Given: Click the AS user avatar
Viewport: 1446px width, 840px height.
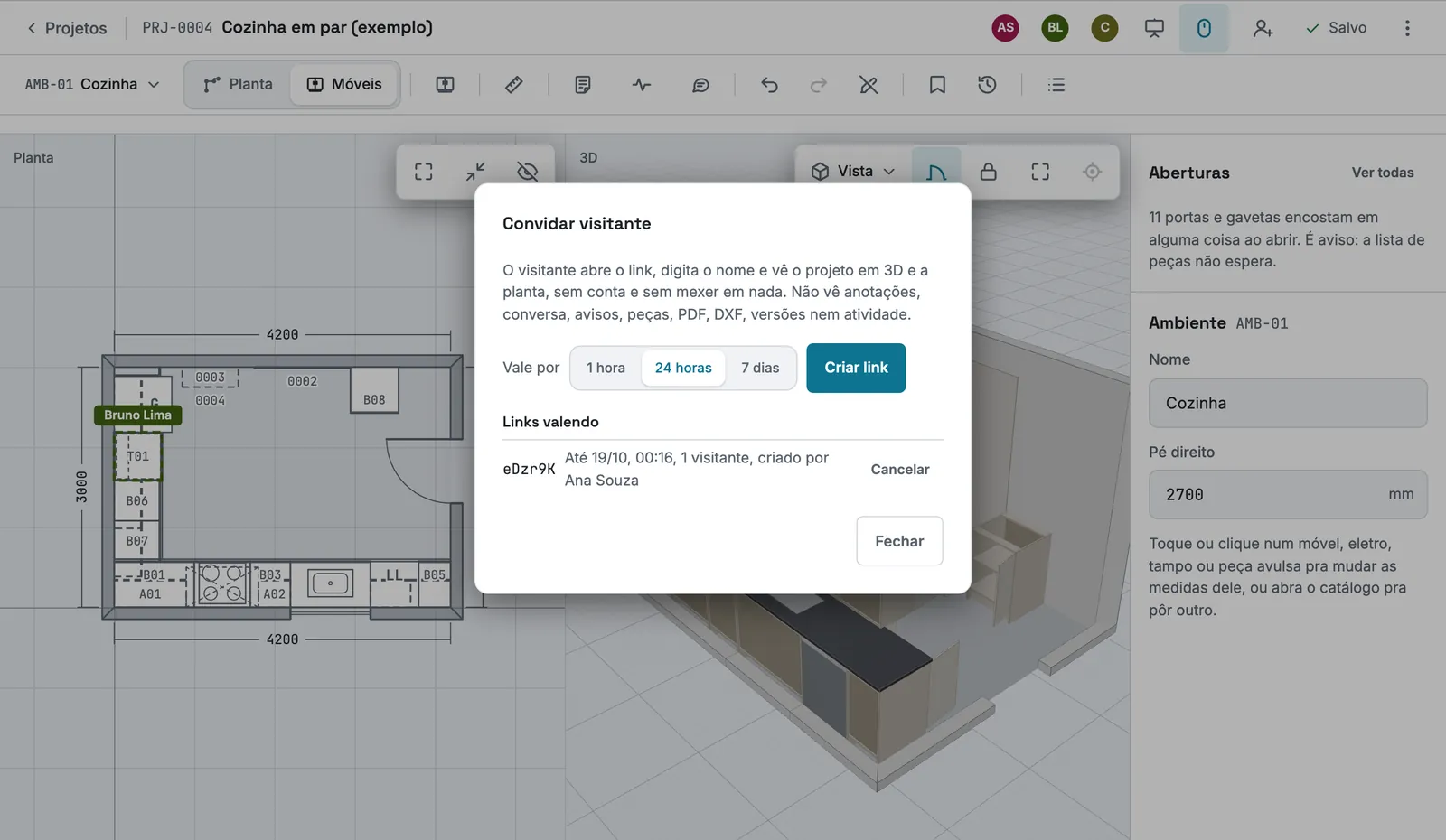Looking at the screenshot, I should click(x=1005, y=28).
